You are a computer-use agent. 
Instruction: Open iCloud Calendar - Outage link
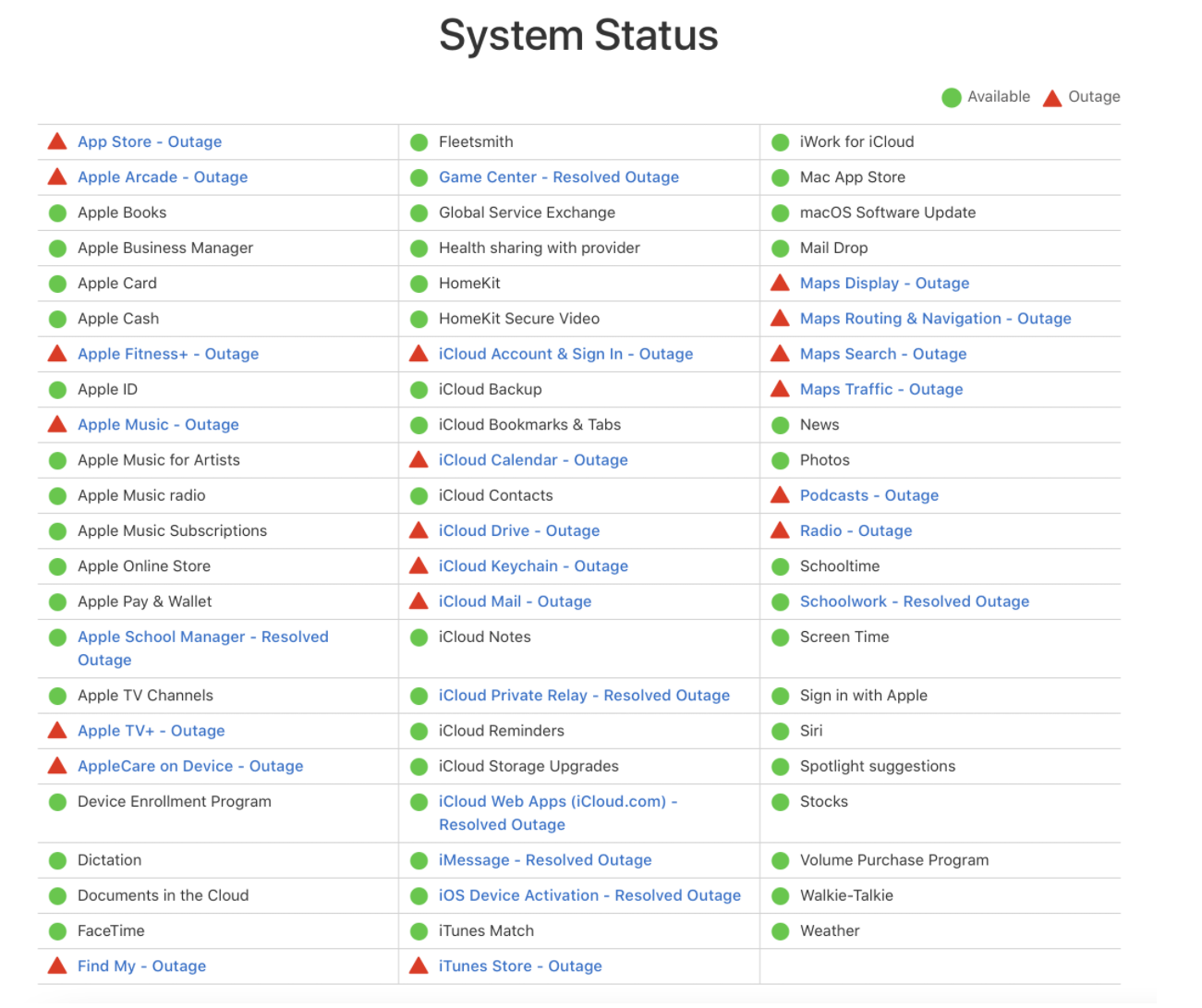(x=533, y=460)
